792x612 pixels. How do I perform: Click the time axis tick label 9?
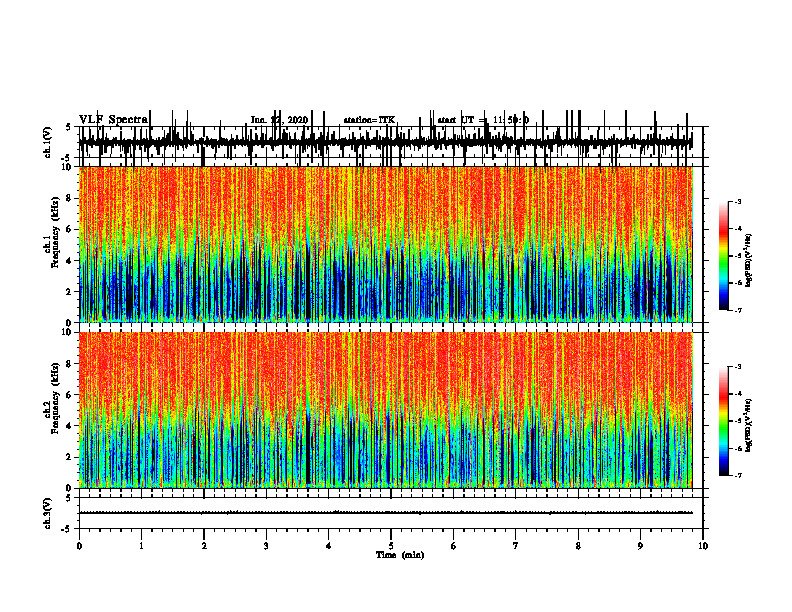point(640,546)
